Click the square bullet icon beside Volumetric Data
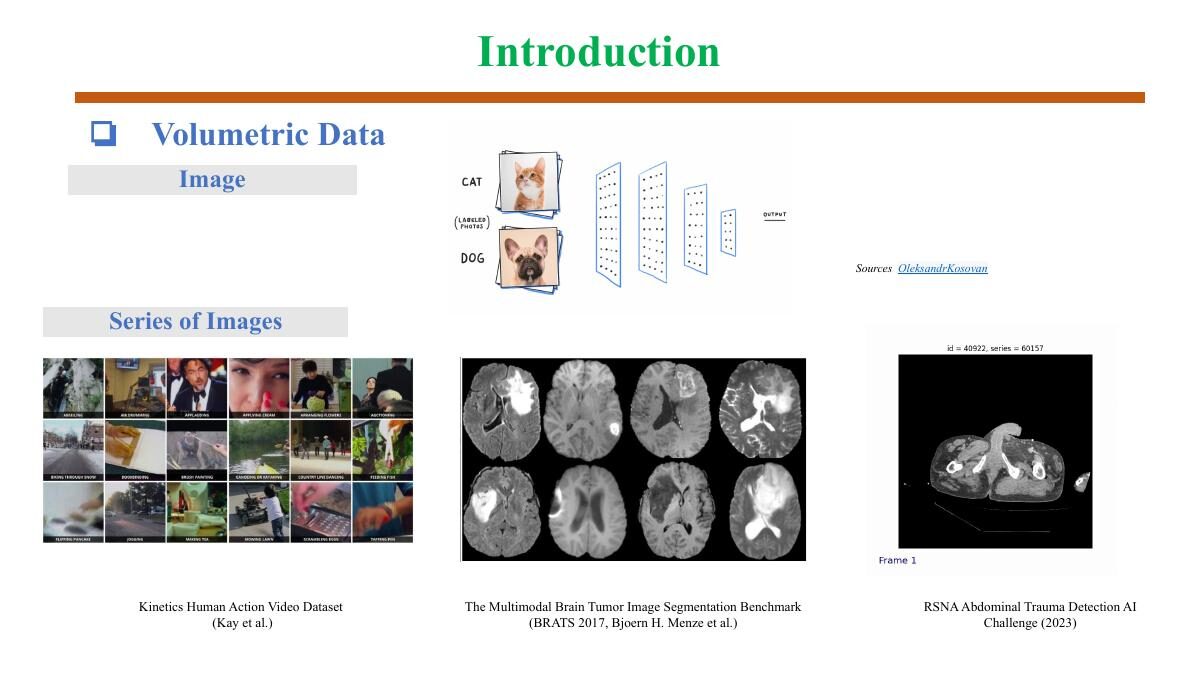 pyautogui.click(x=103, y=133)
